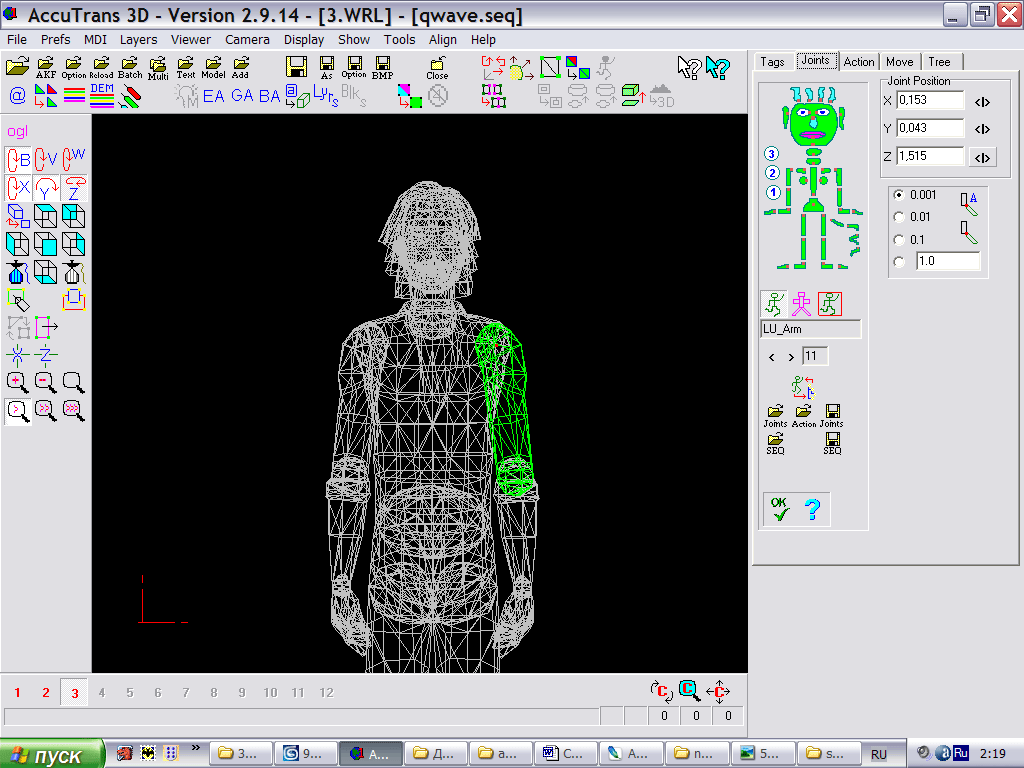Adjust Z joint position stepper arrows
Viewport: 1024px width, 768px height.
(x=982, y=157)
